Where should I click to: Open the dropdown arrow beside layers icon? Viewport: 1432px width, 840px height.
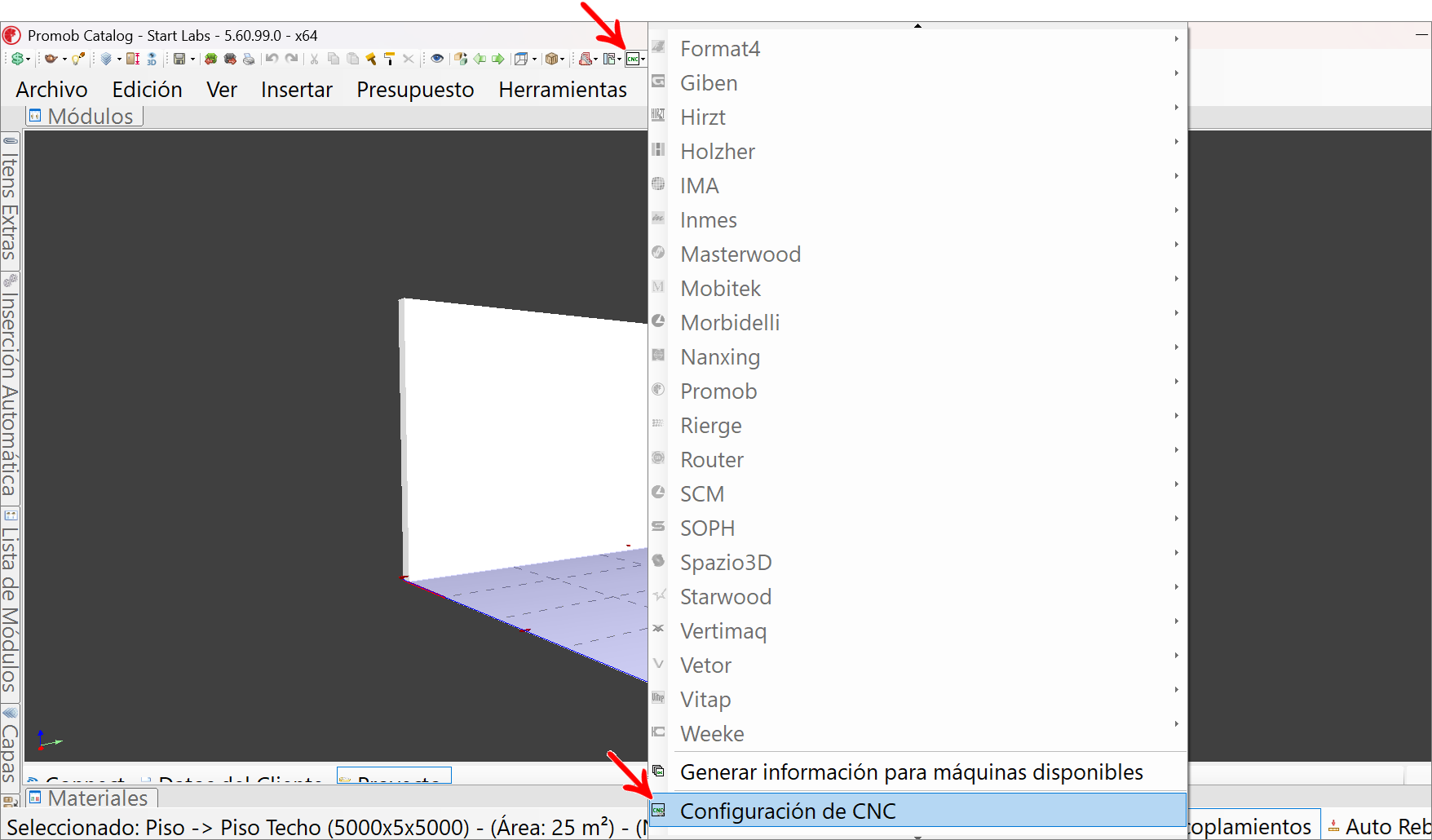coord(119,59)
